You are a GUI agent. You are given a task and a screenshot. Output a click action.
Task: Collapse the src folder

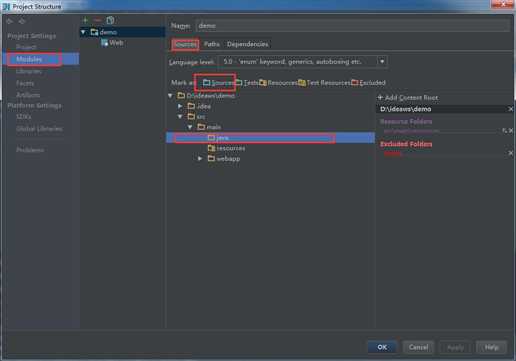tap(180, 117)
